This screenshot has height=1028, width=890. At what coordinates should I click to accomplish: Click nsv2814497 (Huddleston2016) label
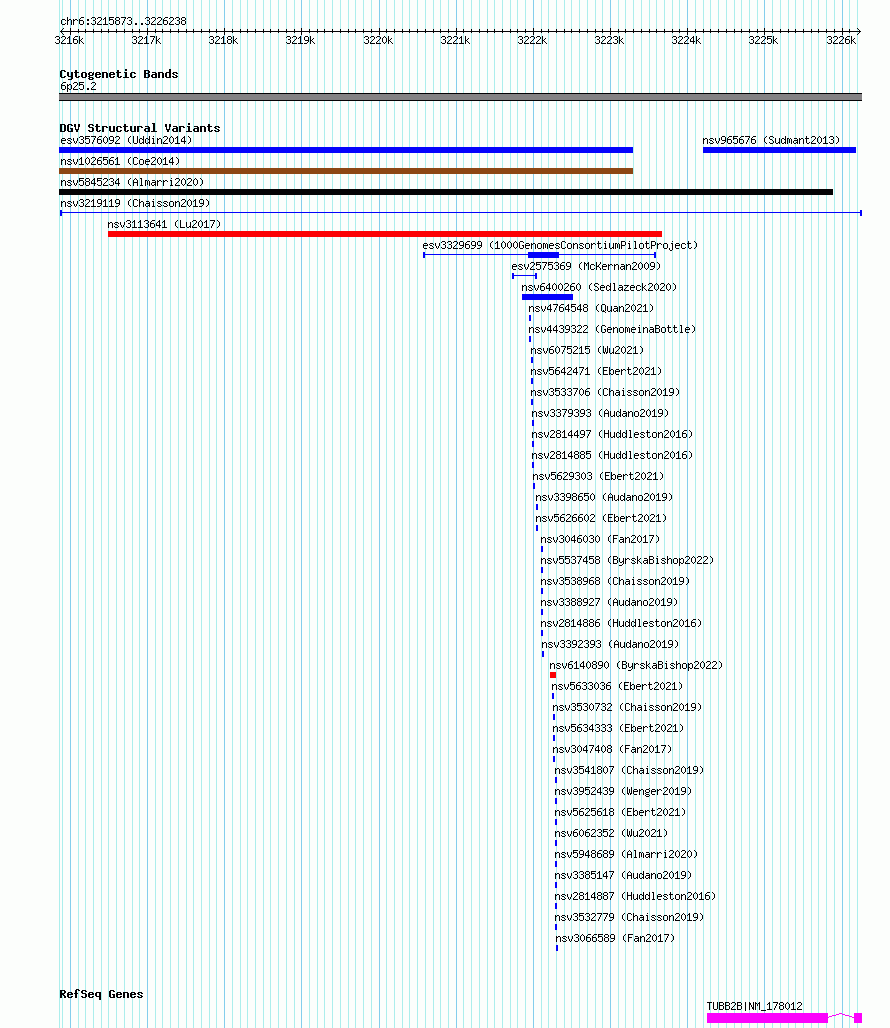tap(612, 434)
